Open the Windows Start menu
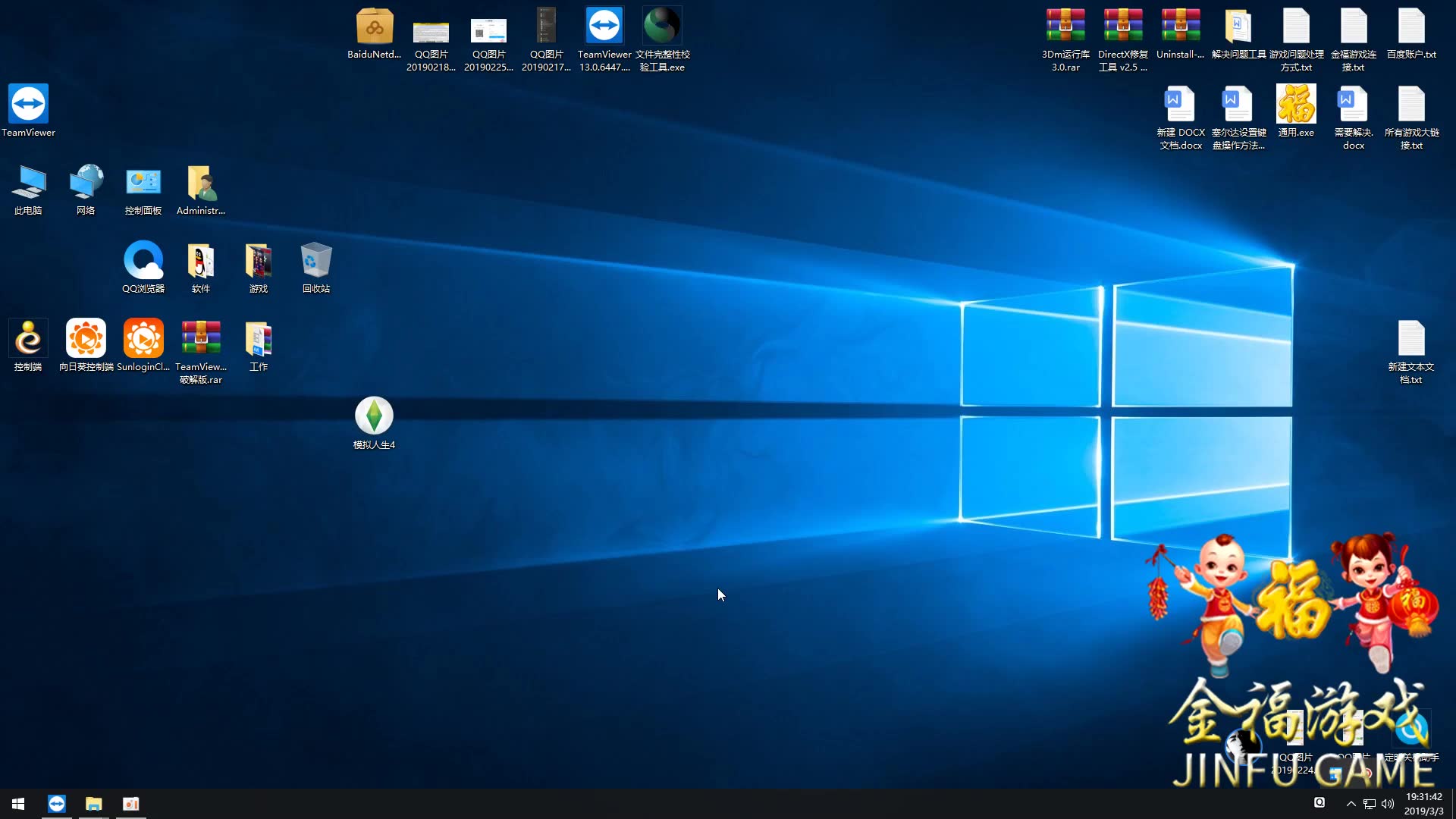The width and height of the screenshot is (1456, 819). [x=18, y=804]
